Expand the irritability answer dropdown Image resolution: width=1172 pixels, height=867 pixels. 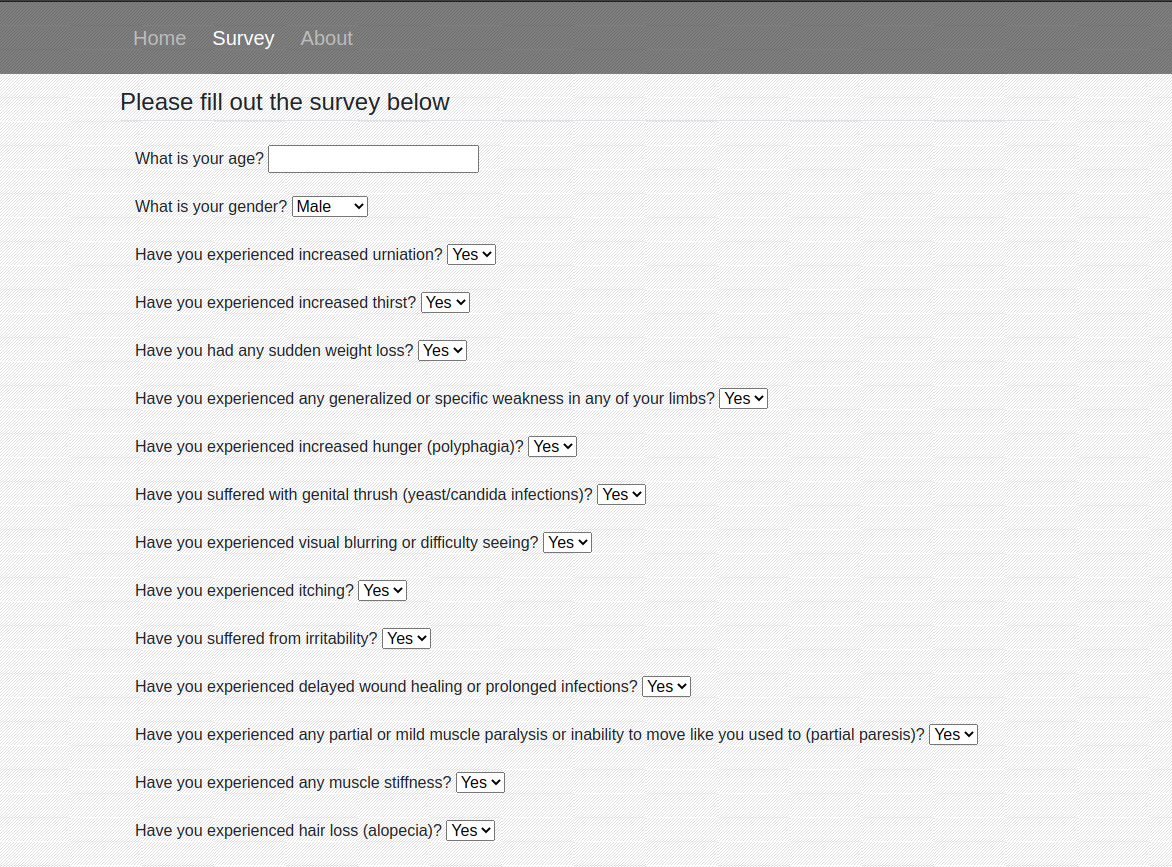407,638
